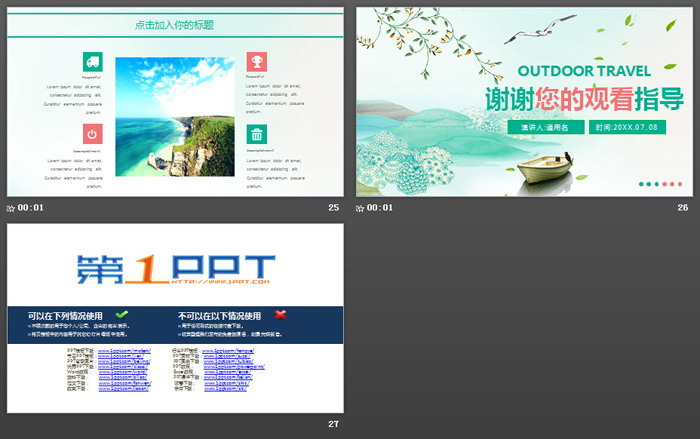700x439 pixels.
Task: Click the '谢谢您的观看指导' text on slide 26
Action: click(584, 99)
